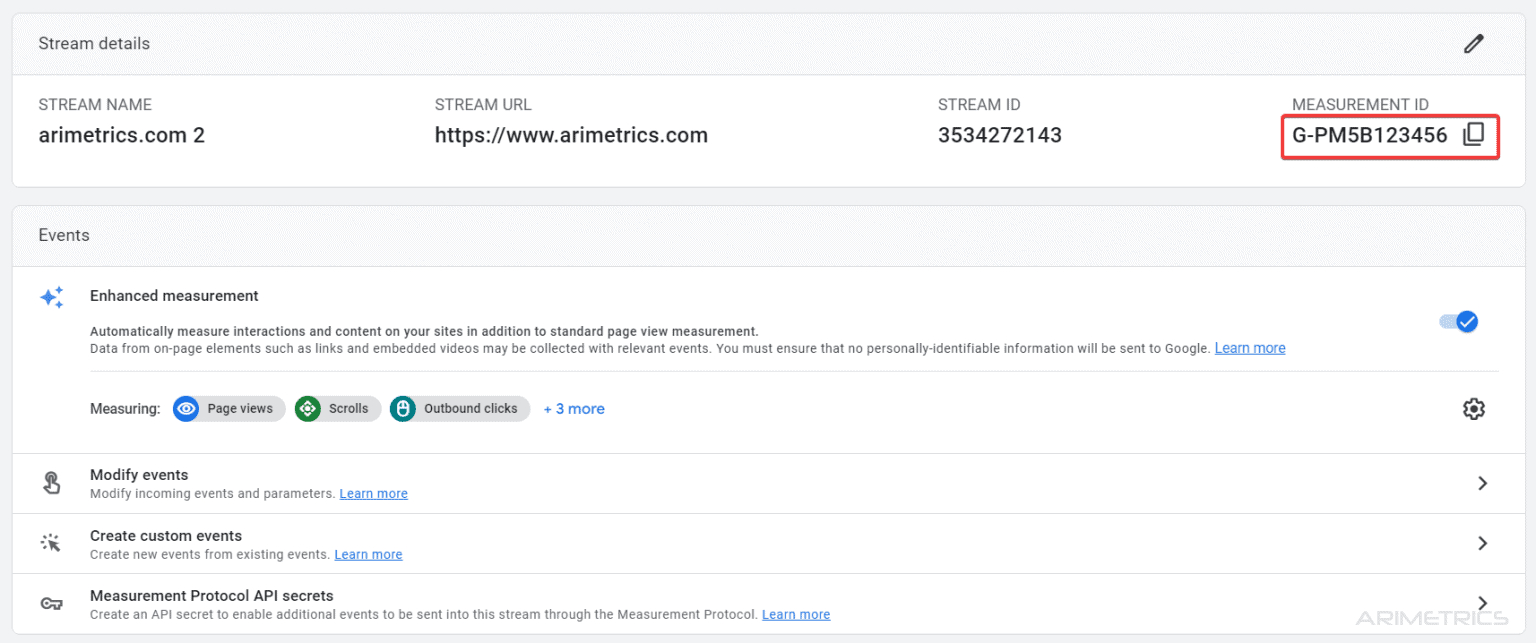Viewport: 1536px width, 643px height.
Task: Click the Scrolls measuring icon
Action: [307, 408]
